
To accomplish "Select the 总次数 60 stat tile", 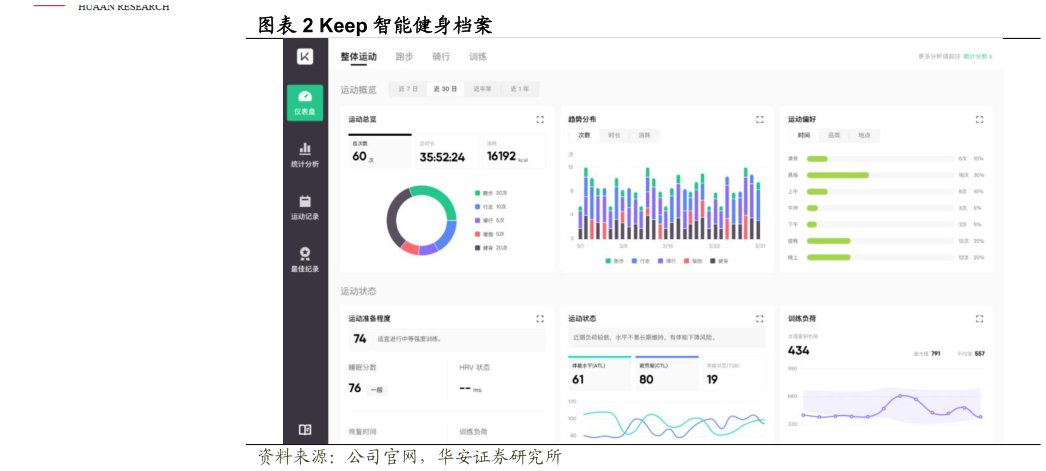I will tap(380, 151).
